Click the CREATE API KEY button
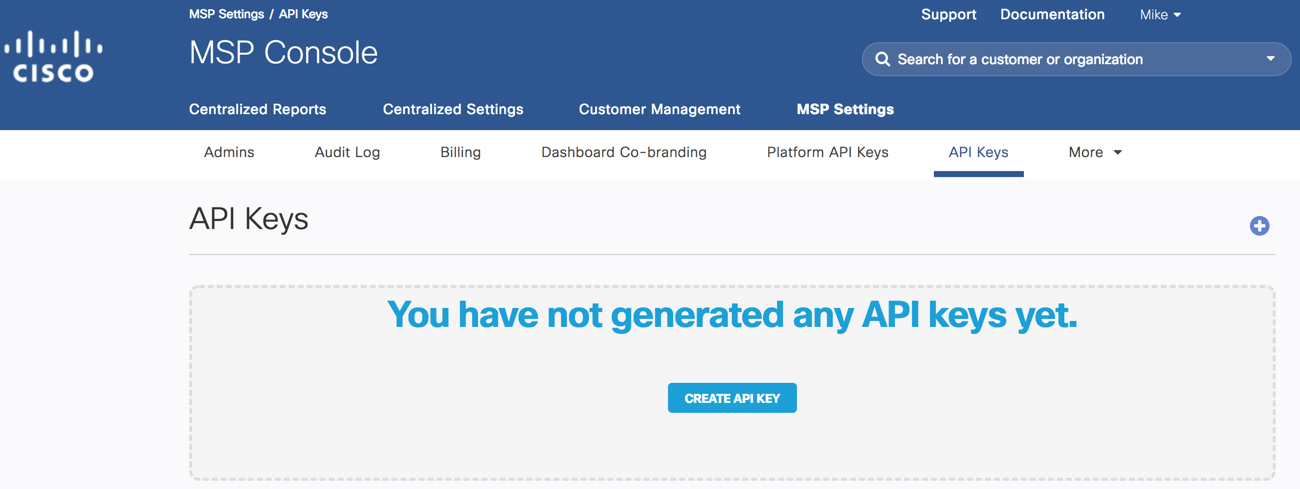The width and height of the screenshot is (1300, 489). (x=732, y=398)
